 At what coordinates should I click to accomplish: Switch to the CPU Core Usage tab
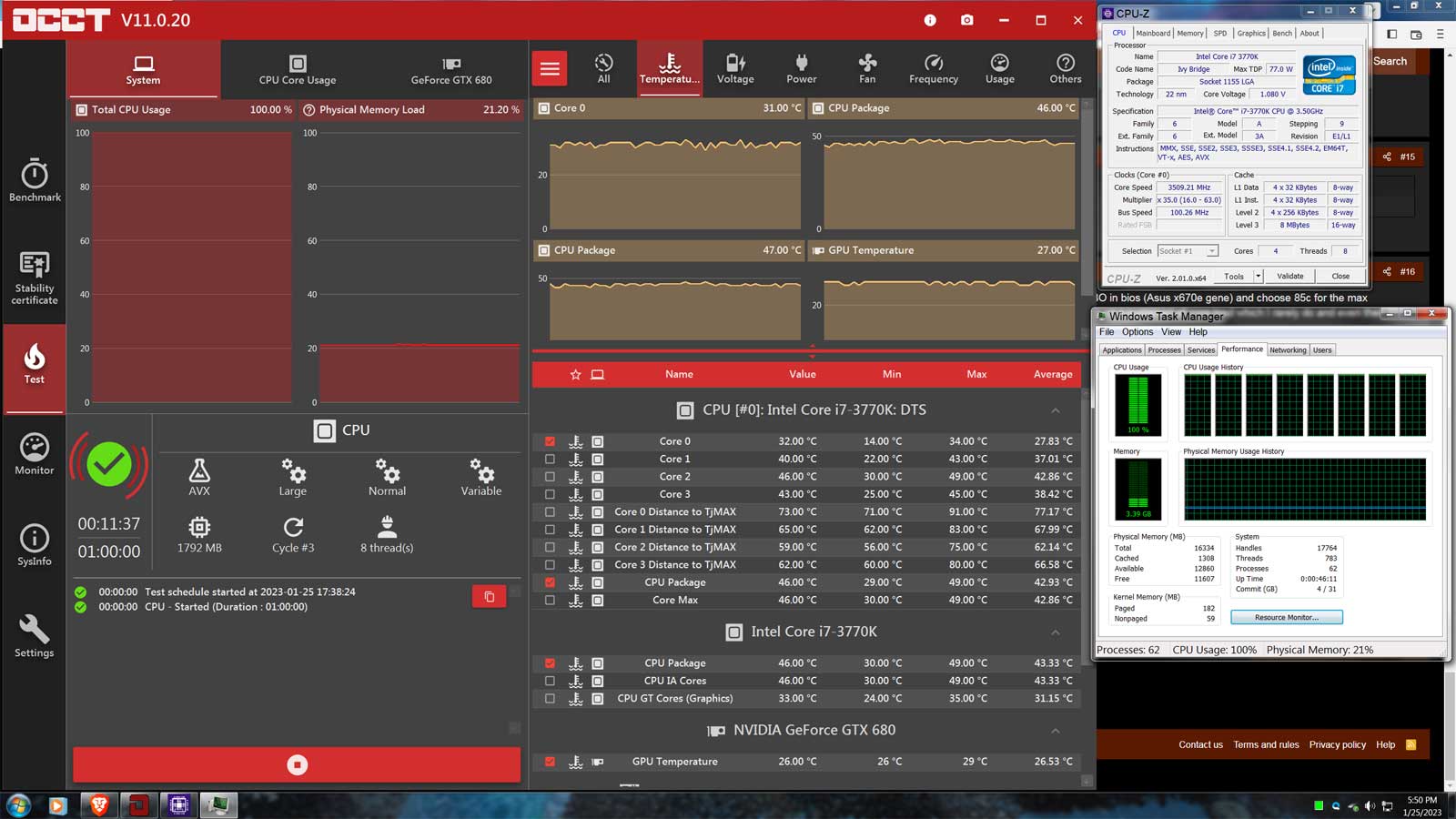[297, 70]
